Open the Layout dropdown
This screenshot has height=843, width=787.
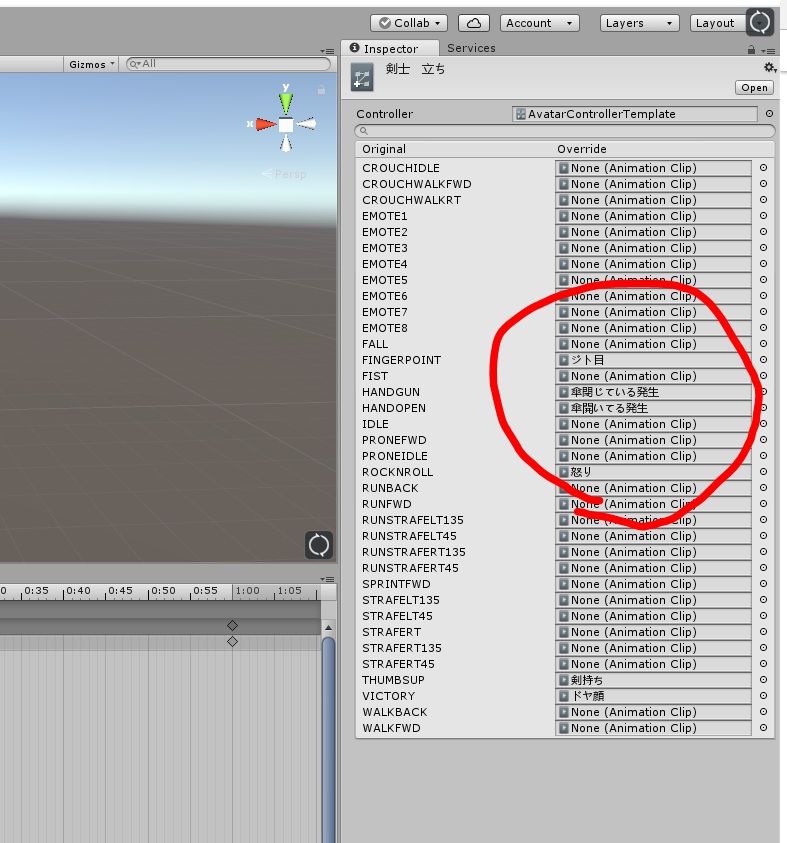718,23
